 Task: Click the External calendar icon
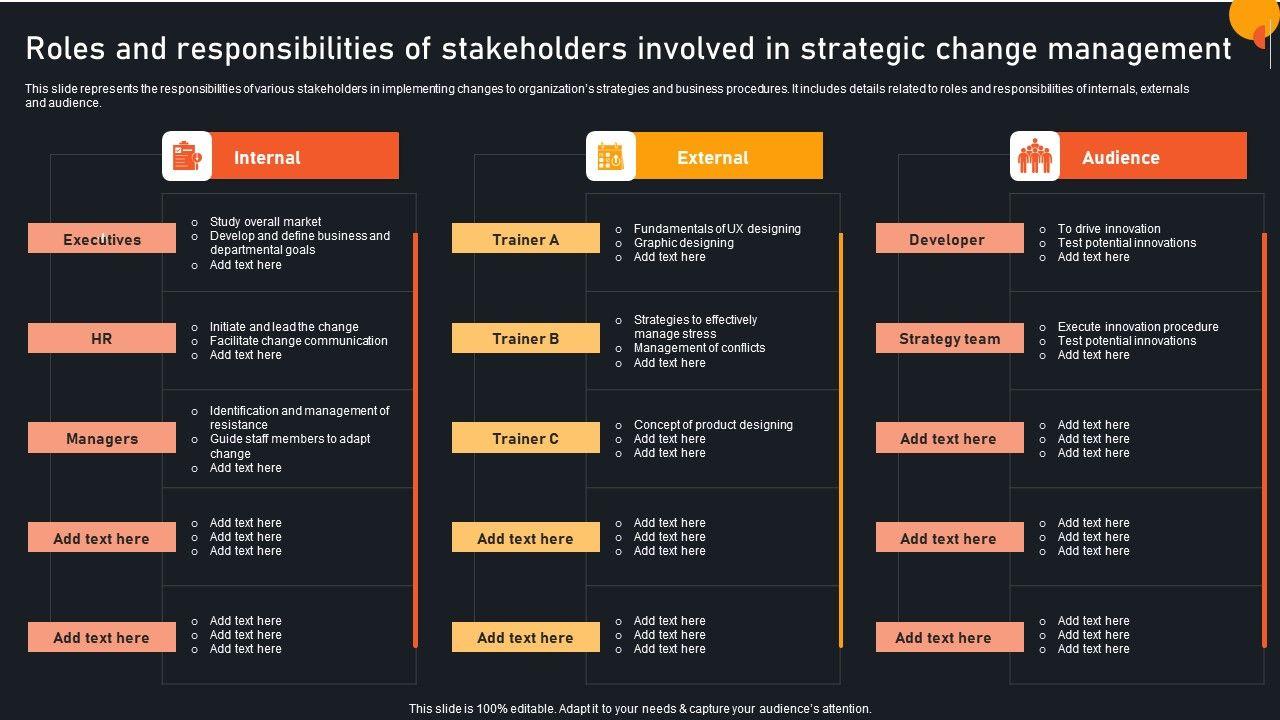tap(610, 157)
